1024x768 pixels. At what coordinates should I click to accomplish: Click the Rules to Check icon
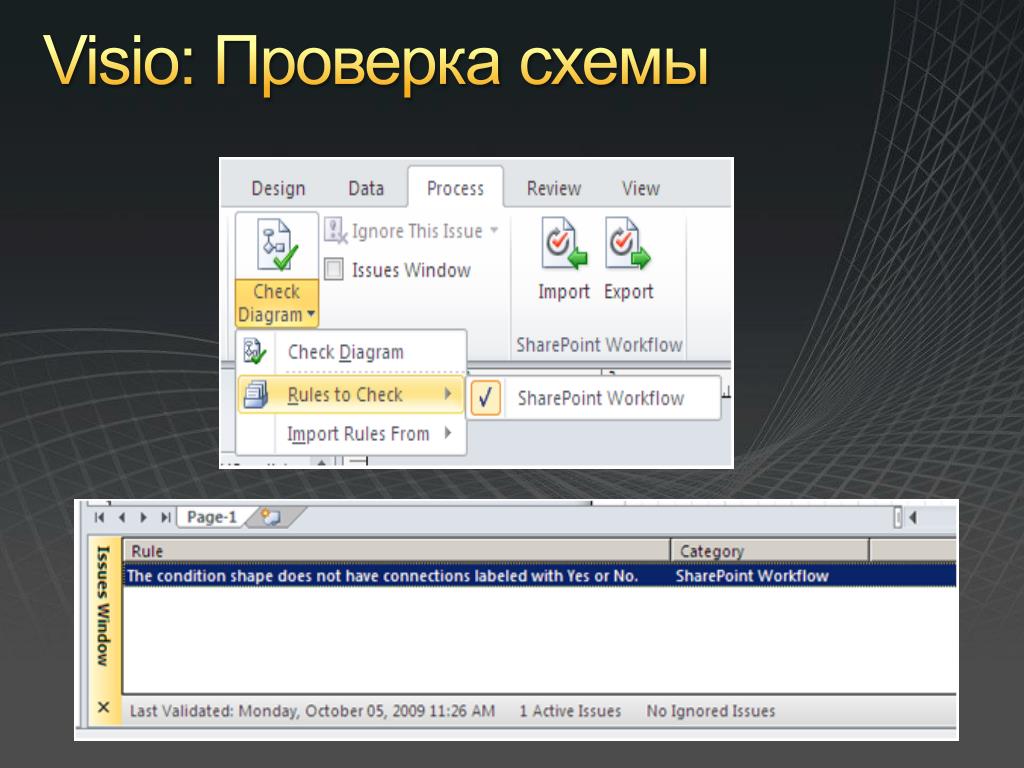pos(255,394)
